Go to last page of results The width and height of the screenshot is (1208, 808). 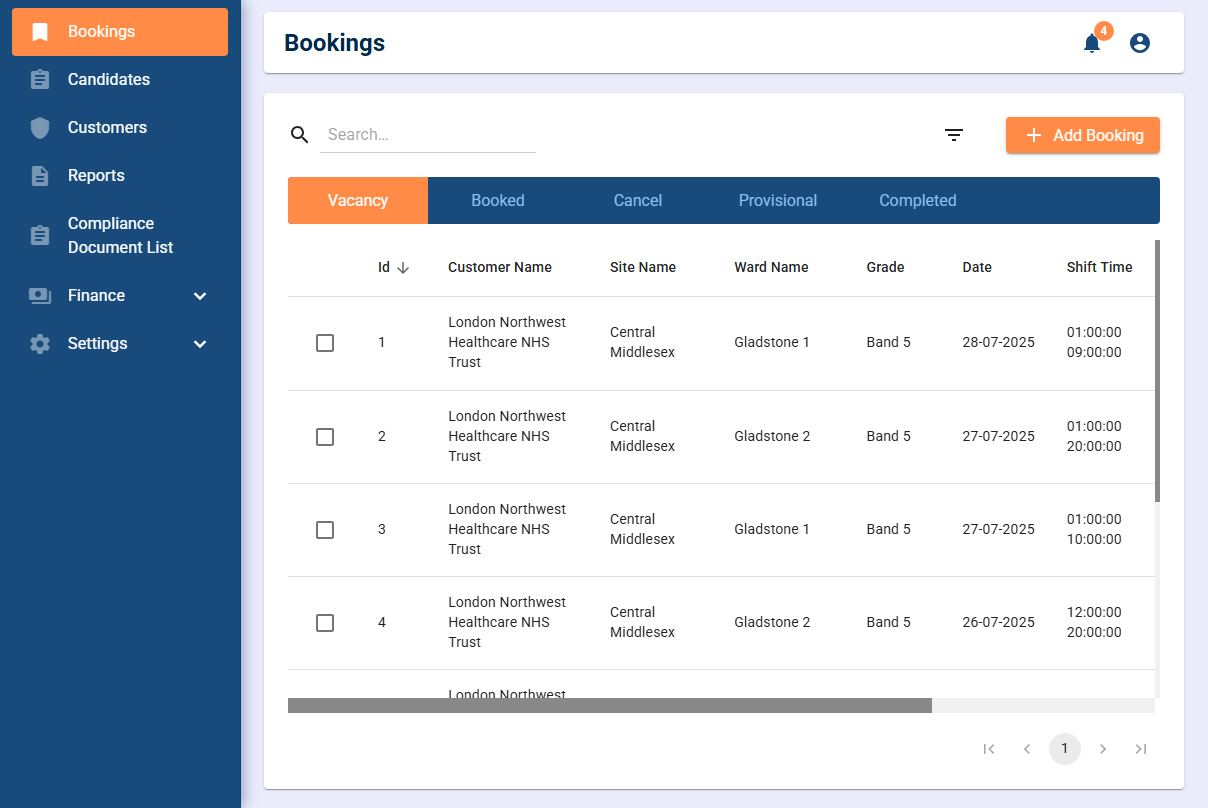pos(1141,749)
